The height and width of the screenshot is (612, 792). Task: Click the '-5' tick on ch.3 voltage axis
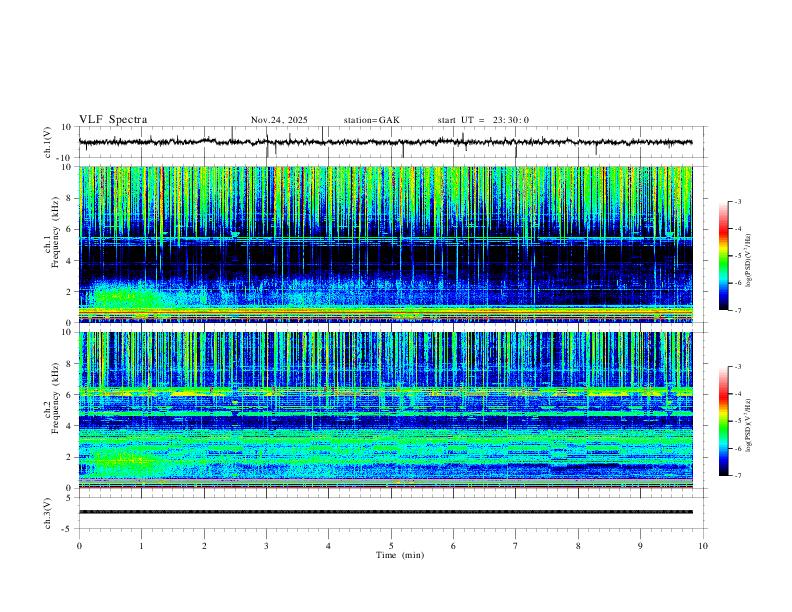[67, 529]
